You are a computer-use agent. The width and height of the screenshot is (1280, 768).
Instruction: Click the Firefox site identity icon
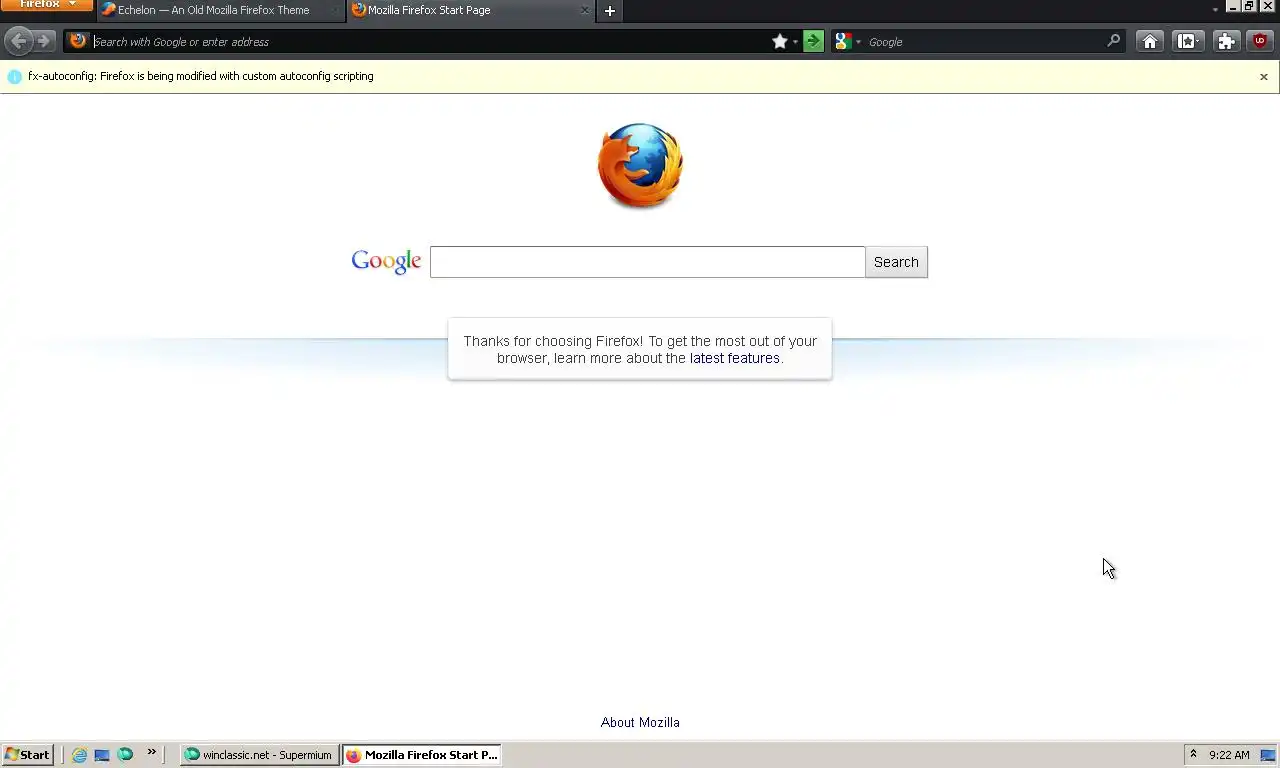tap(78, 41)
